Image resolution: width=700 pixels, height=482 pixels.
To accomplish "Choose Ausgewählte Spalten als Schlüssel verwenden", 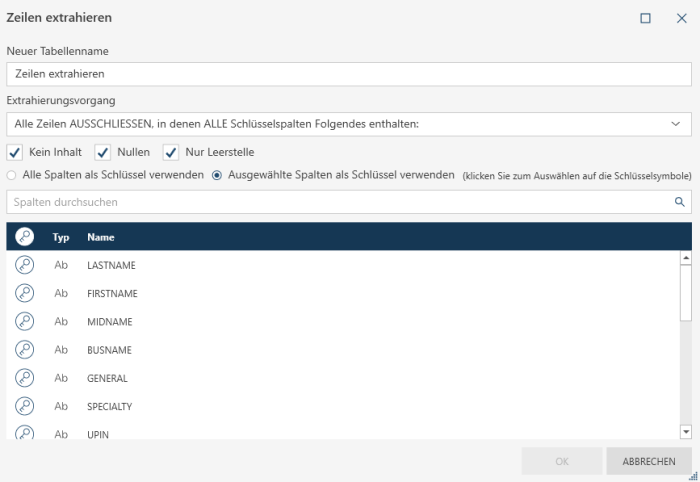I will point(217,175).
